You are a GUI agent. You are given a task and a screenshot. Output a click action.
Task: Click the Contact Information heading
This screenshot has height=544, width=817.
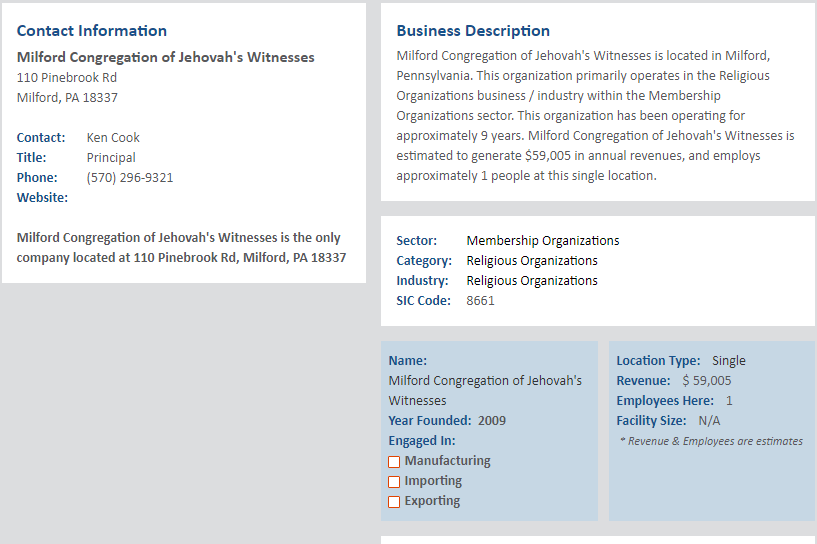(x=92, y=31)
